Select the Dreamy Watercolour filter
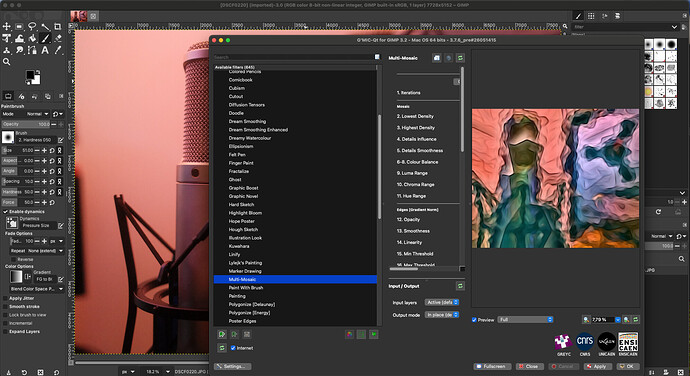 (x=250, y=138)
